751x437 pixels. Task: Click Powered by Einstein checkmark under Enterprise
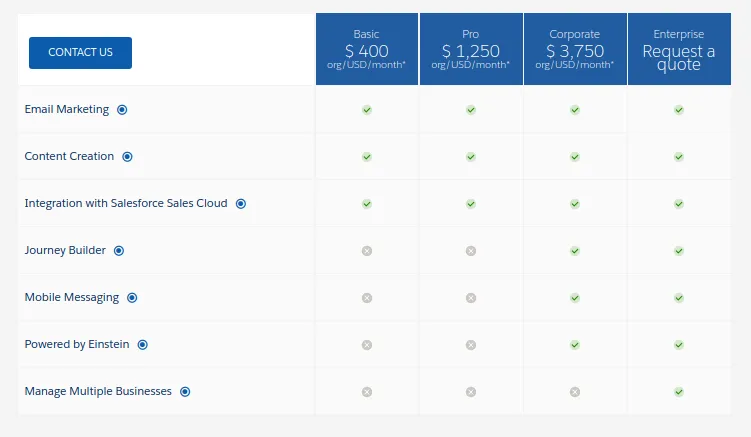(679, 345)
